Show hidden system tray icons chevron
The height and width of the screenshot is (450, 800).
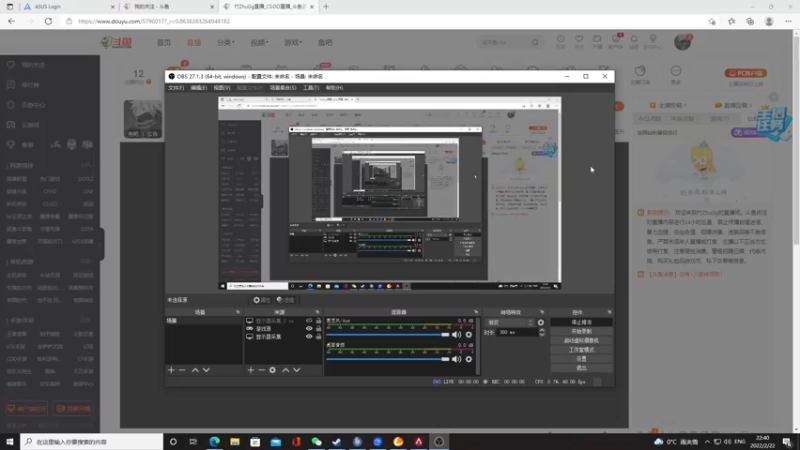pyautogui.click(x=707, y=442)
